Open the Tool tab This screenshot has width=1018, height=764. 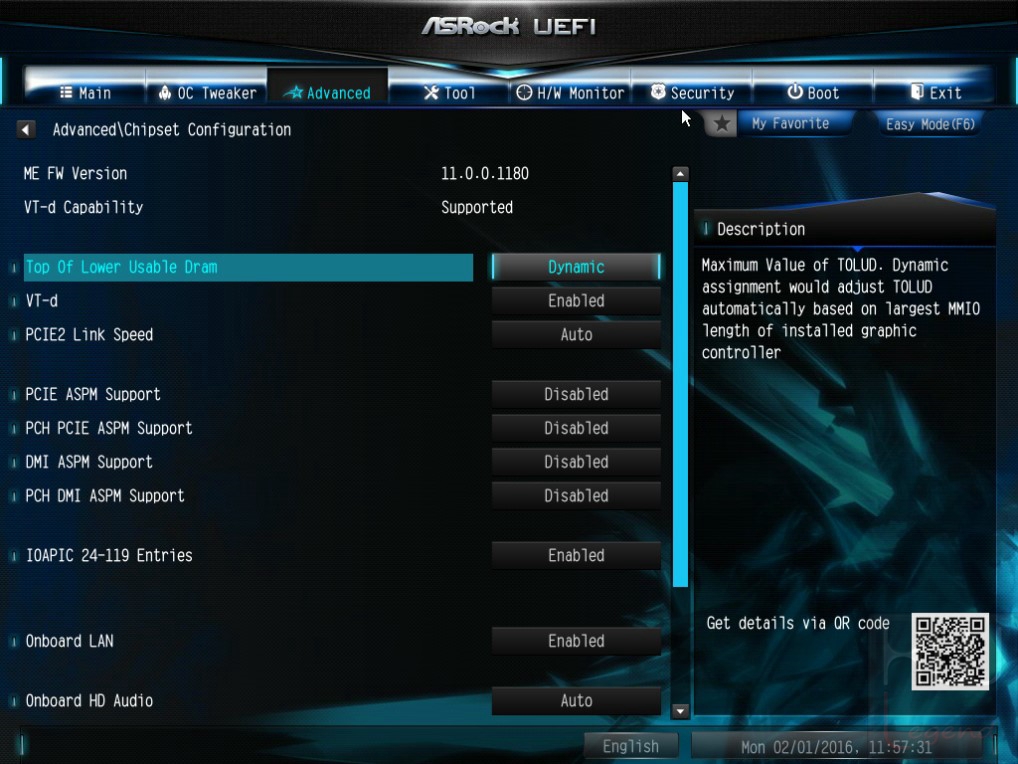point(449,93)
